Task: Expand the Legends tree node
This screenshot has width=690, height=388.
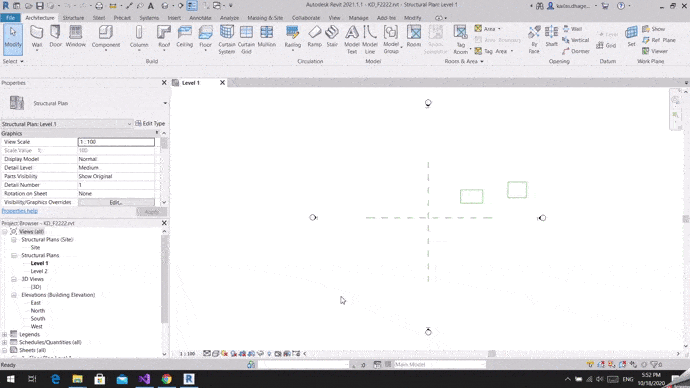Action: (x=4, y=334)
